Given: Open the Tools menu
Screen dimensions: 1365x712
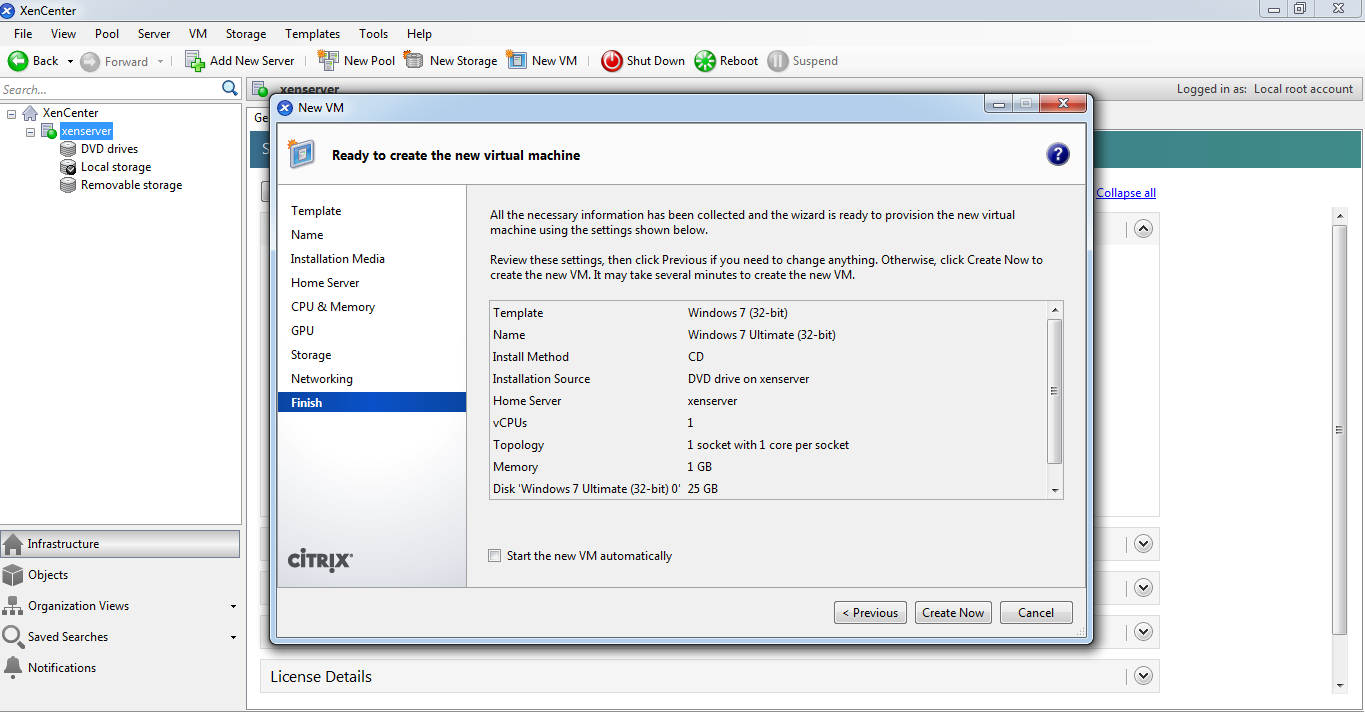Looking at the screenshot, I should click(374, 33).
